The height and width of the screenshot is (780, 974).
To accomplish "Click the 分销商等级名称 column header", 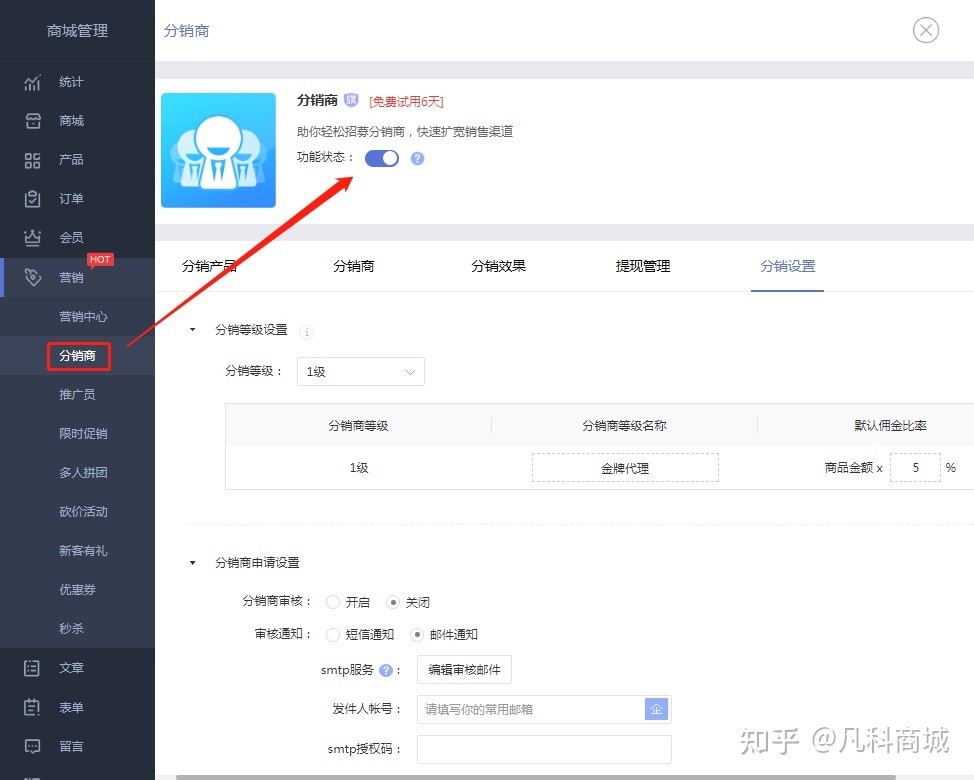I will [x=624, y=425].
